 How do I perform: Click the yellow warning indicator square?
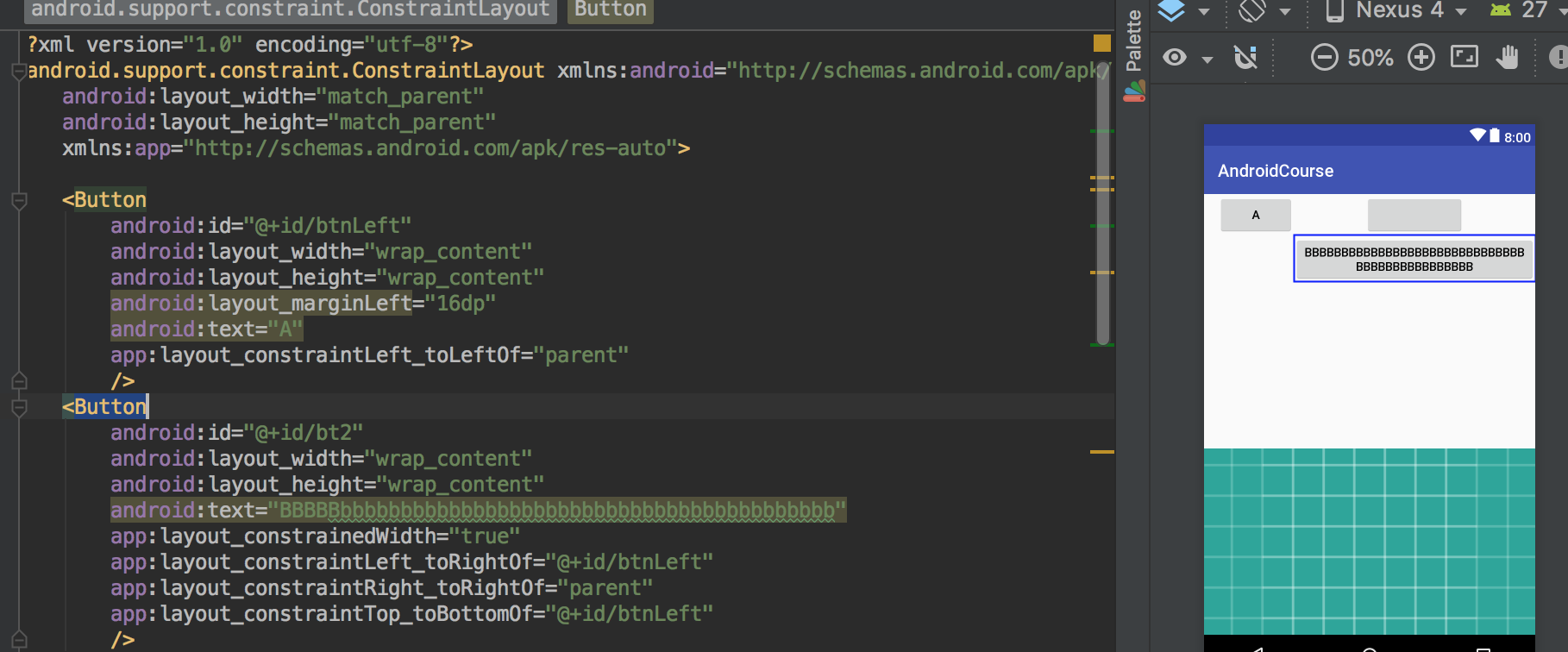coord(1102,43)
